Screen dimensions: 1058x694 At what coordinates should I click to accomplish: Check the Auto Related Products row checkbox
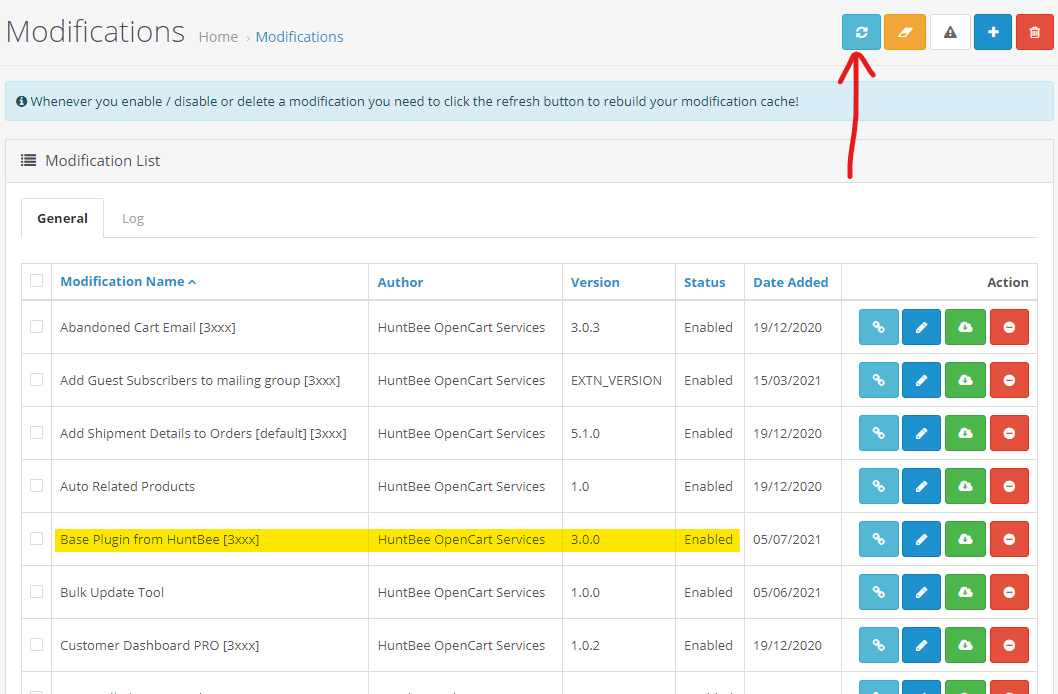pyautogui.click(x=36, y=485)
